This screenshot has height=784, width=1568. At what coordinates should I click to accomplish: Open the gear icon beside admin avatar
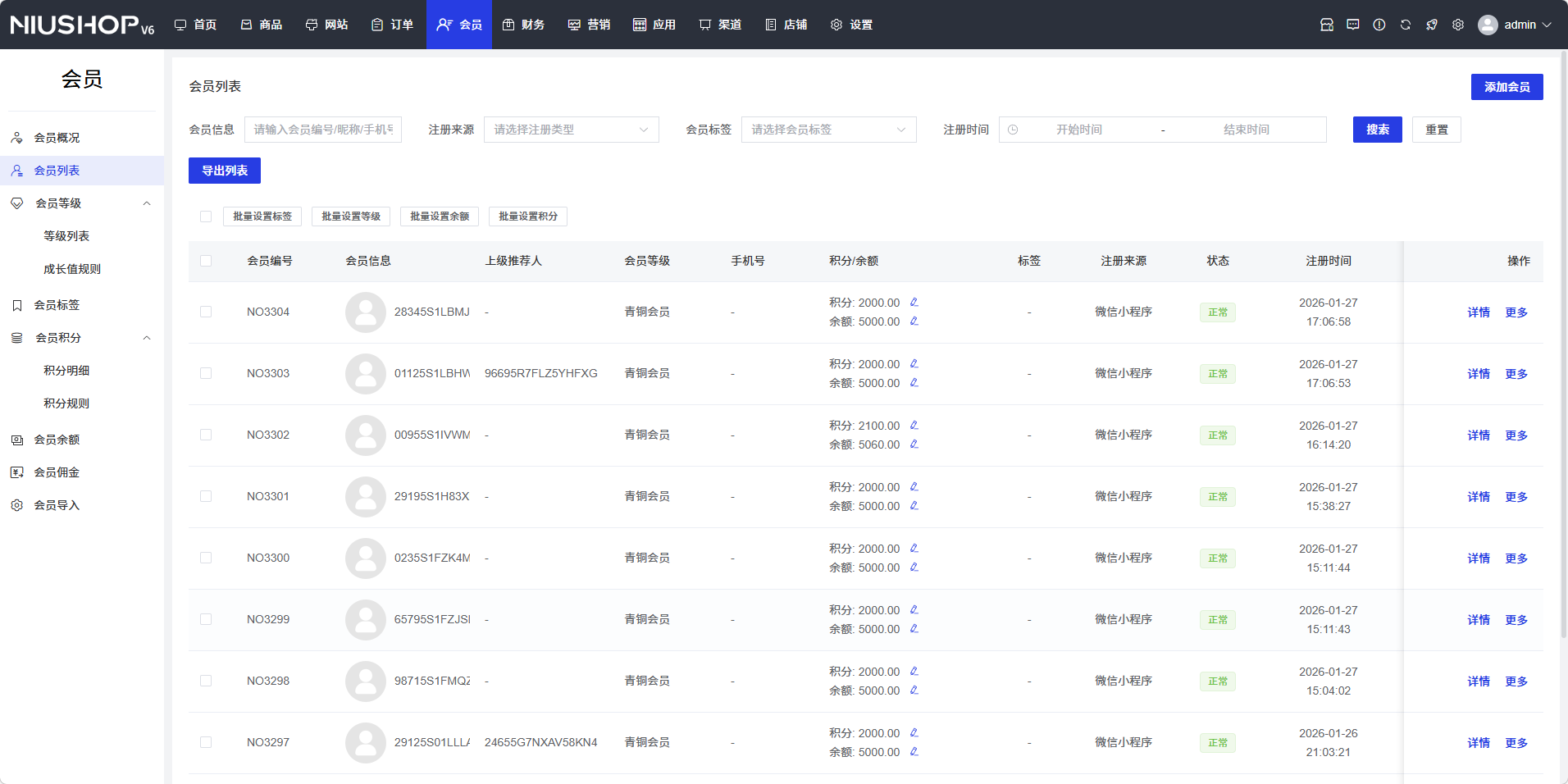[1458, 25]
